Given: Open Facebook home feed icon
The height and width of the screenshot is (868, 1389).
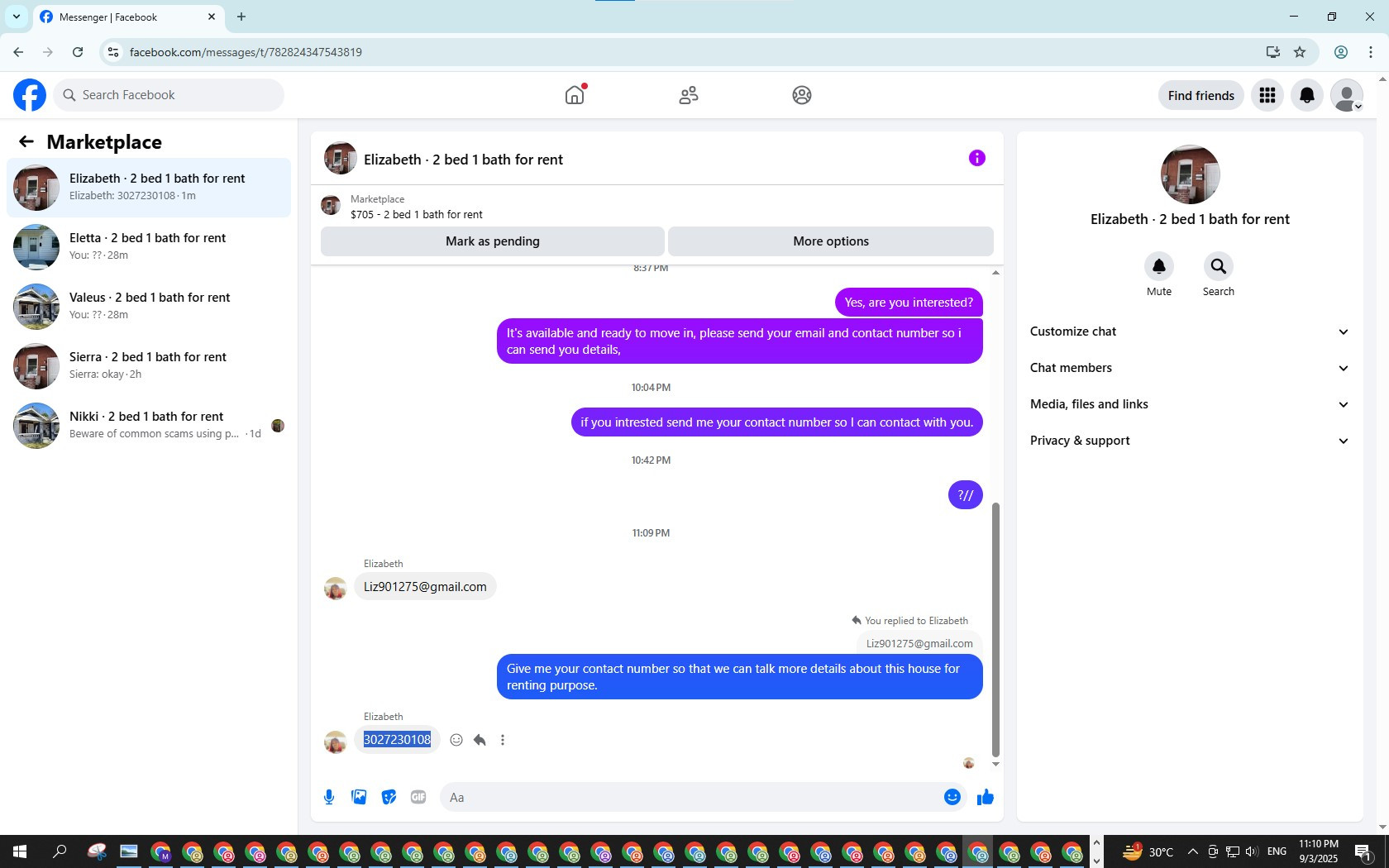Looking at the screenshot, I should pyautogui.click(x=575, y=95).
